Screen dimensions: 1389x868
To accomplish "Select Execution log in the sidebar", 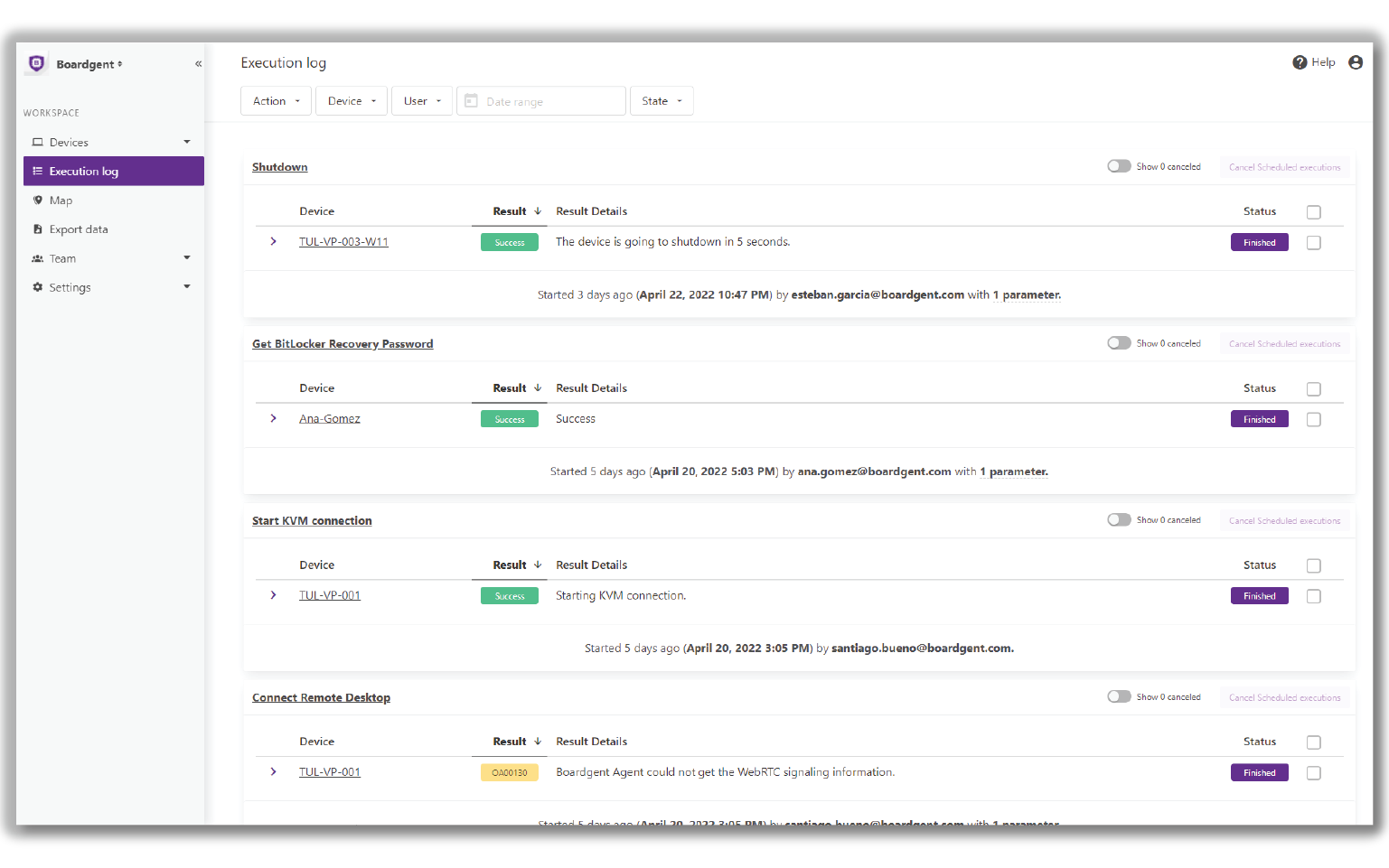I will click(x=113, y=172).
